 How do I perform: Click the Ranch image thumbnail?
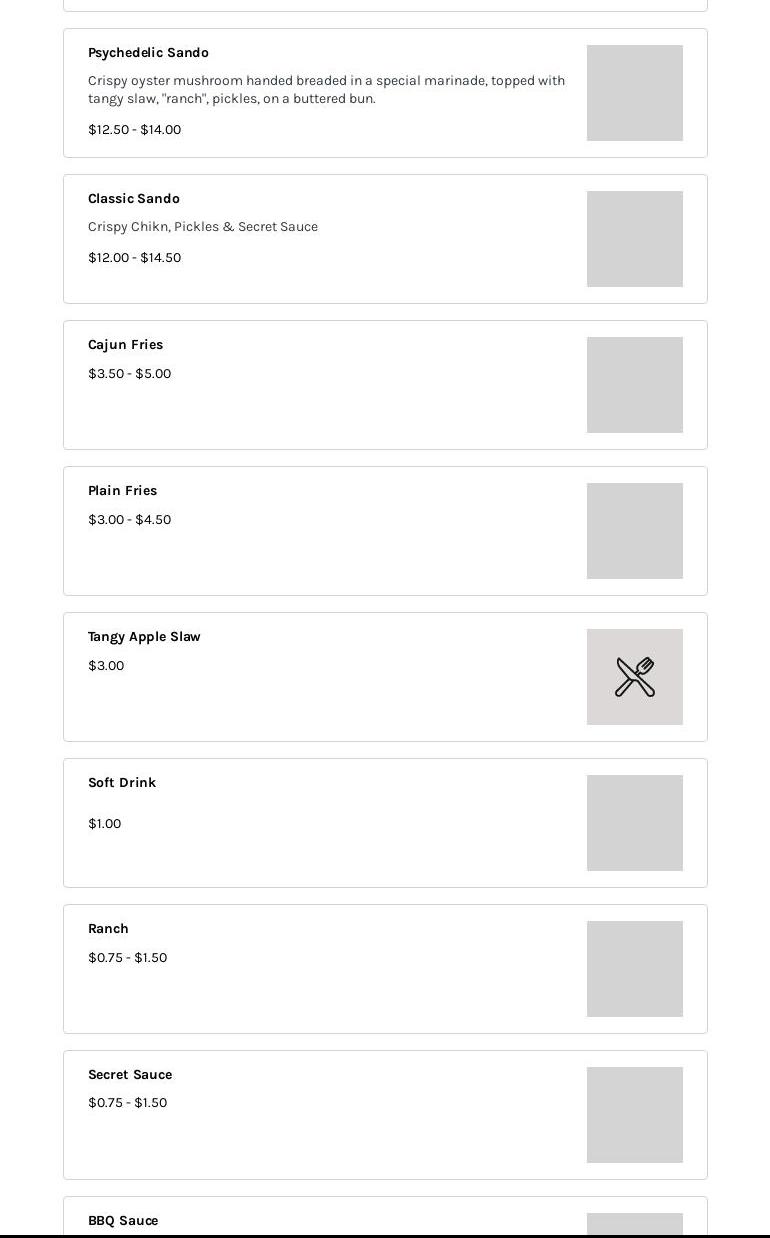[635, 969]
